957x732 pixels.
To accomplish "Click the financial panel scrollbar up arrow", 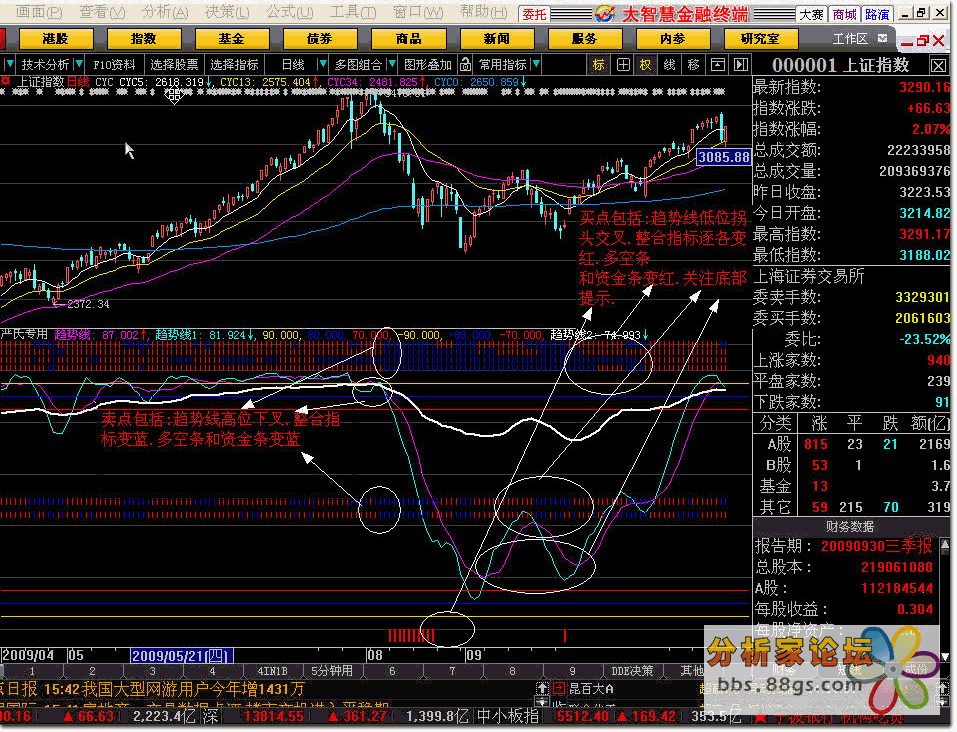I will click(945, 543).
